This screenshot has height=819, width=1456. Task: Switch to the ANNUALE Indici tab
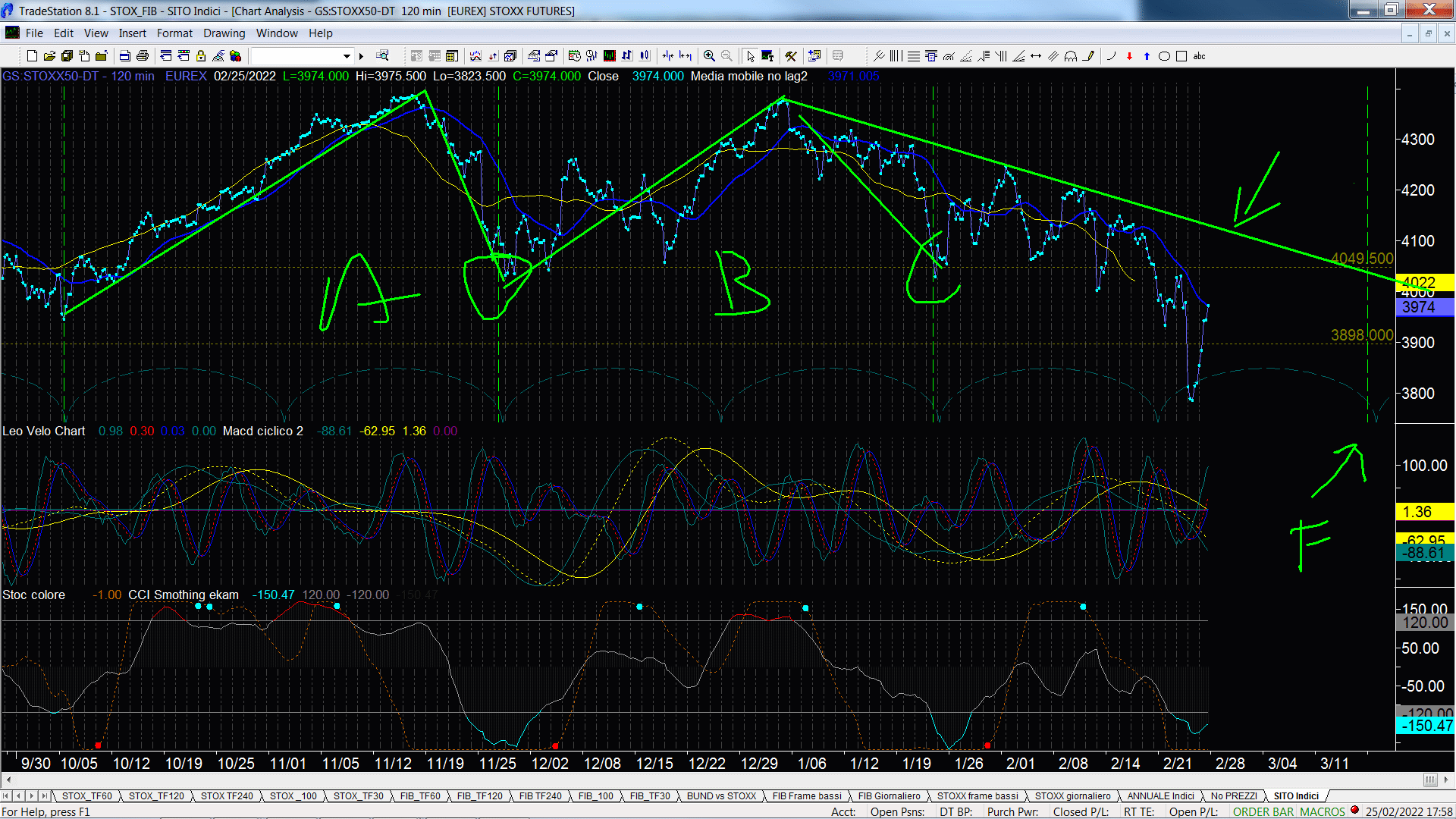(1160, 795)
